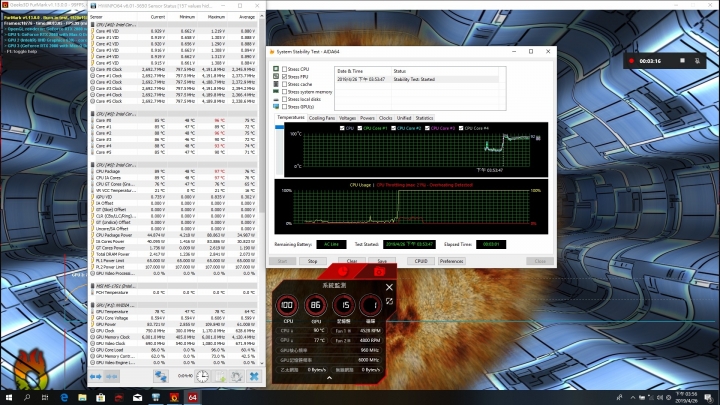Close the system monitor overlay widget
The height and width of the screenshot is (405, 720).
389,287
